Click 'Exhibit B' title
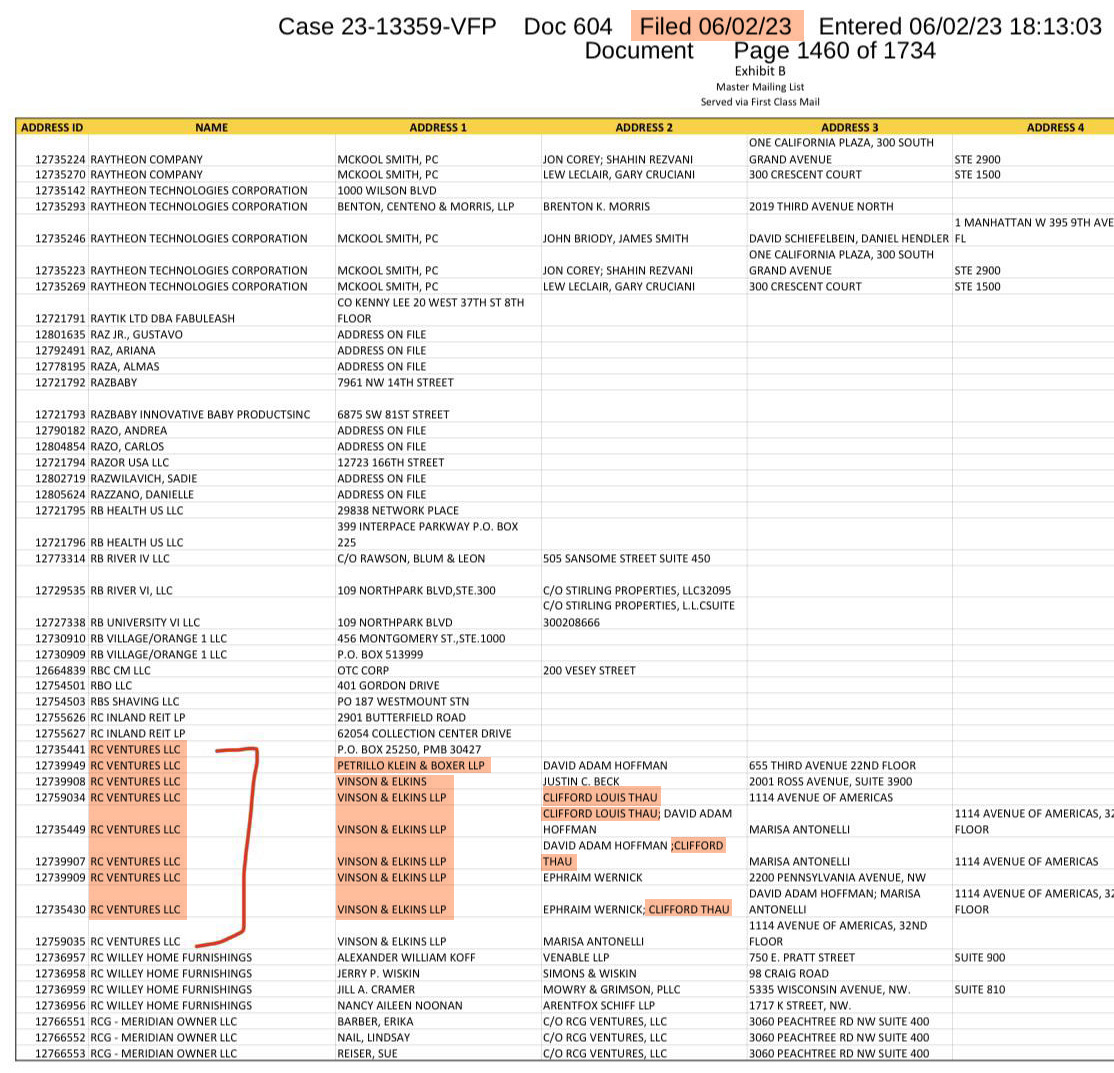 [760, 71]
